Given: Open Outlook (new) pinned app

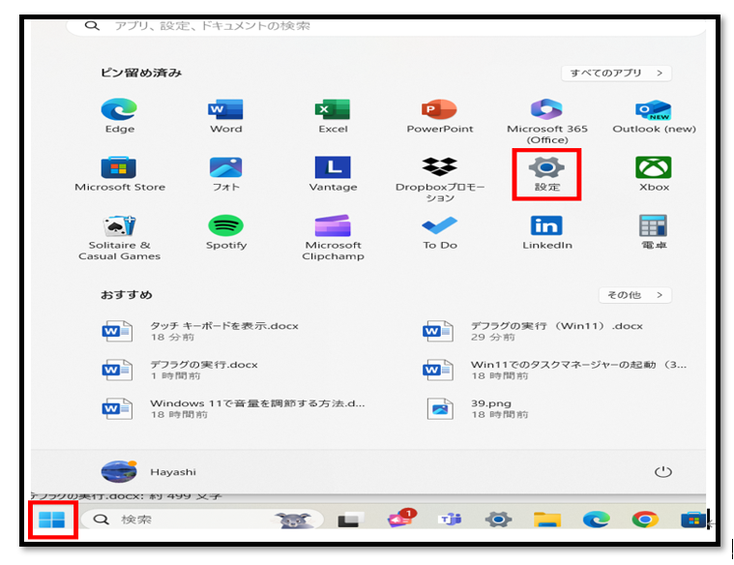Looking at the screenshot, I should tap(654, 116).
